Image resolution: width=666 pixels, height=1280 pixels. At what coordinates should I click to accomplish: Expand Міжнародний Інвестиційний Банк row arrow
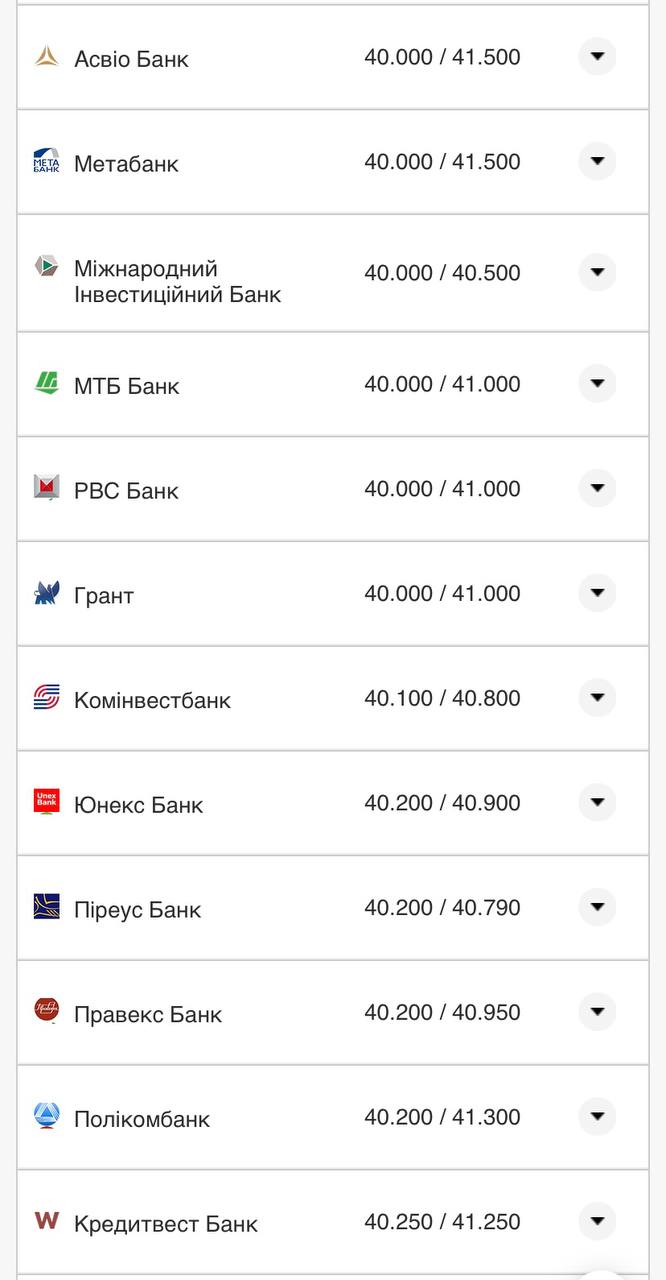point(597,272)
